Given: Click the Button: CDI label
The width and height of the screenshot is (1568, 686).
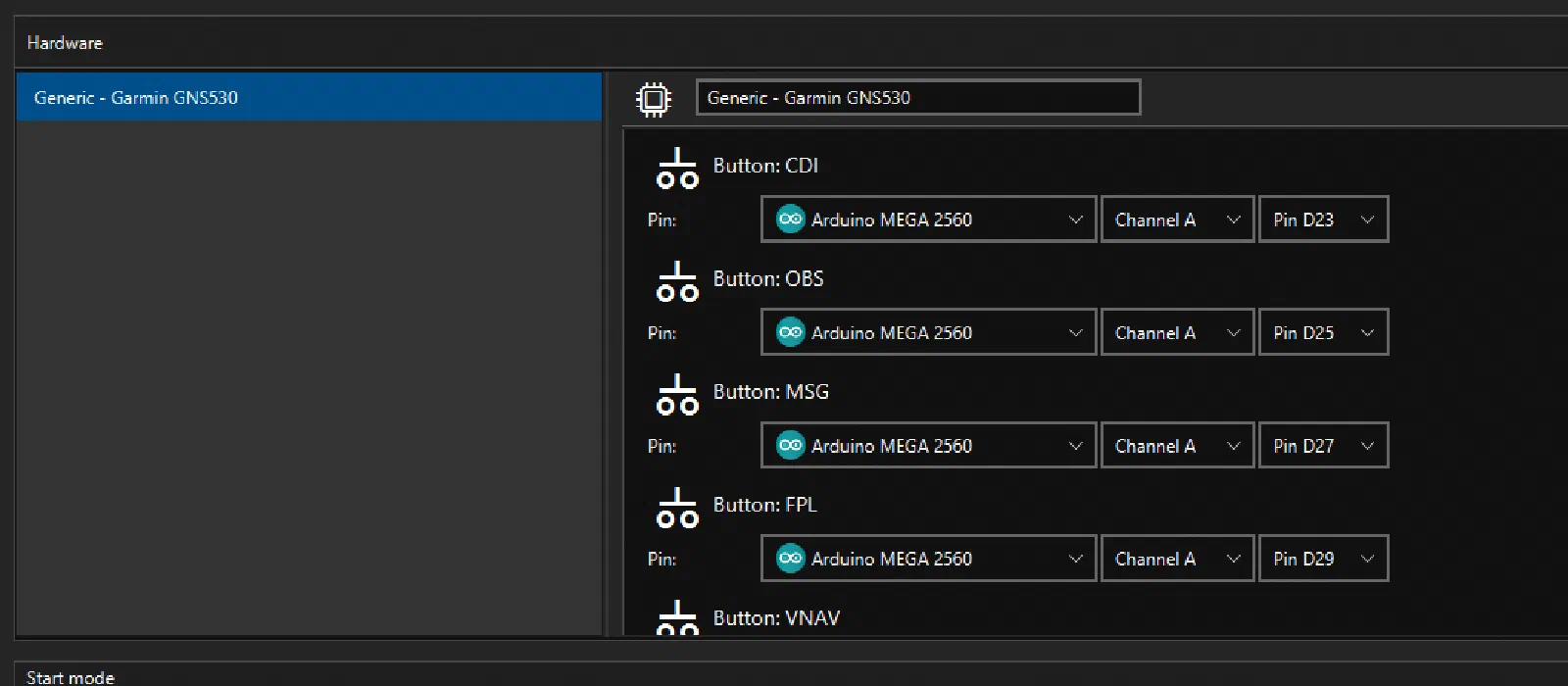Looking at the screenshot, I should coord(765,166).
